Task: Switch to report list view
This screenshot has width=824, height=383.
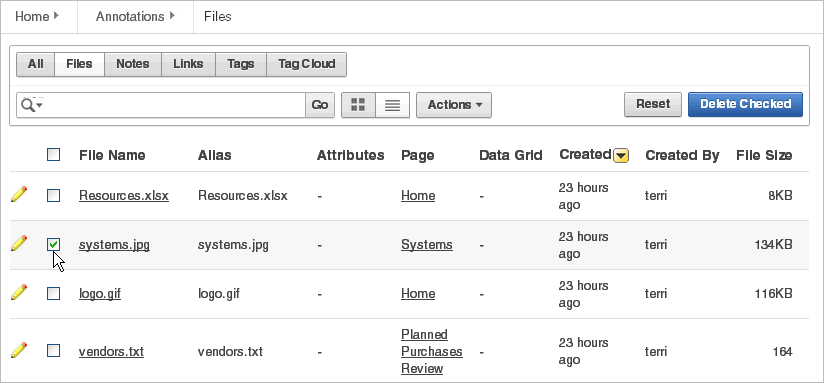Action: [393, 105]
